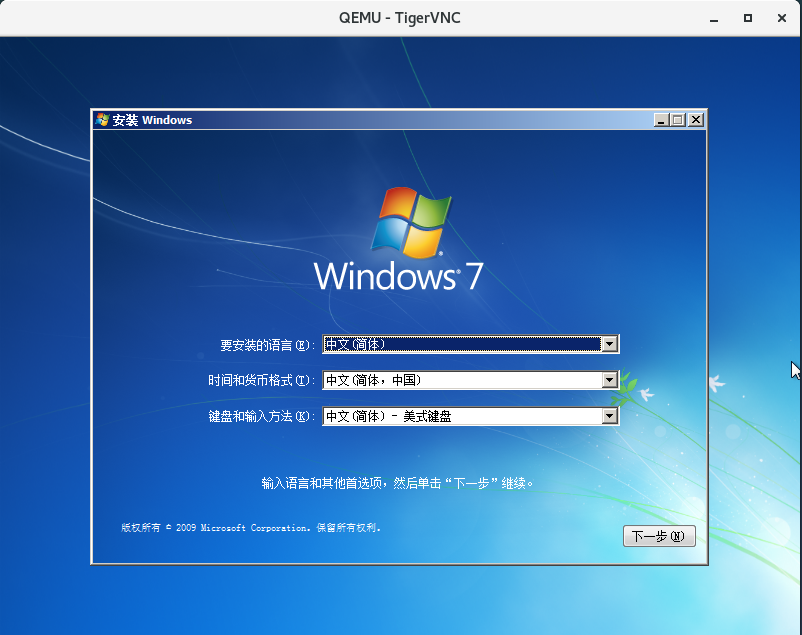Image resolution: width=802 pixels, height=635 pixels.
Task: Maximize the 安装 Windows dialog
Action: point(678,120)
